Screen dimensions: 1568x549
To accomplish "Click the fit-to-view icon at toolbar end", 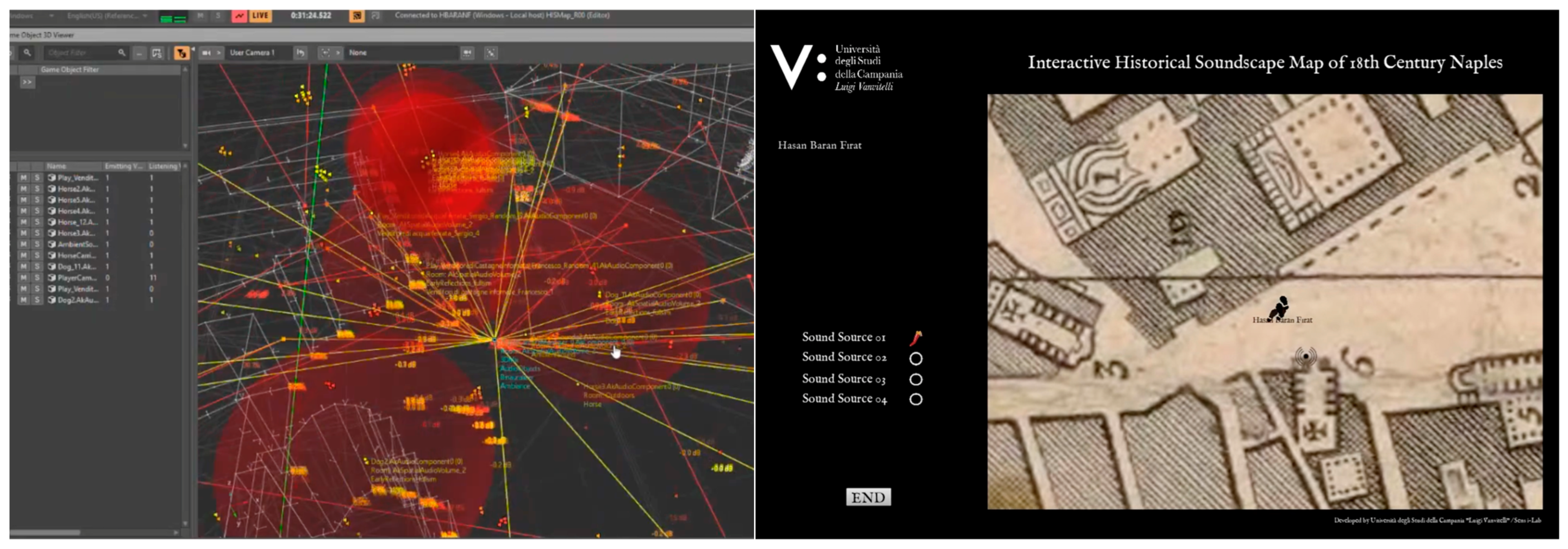I will point(491,53).
